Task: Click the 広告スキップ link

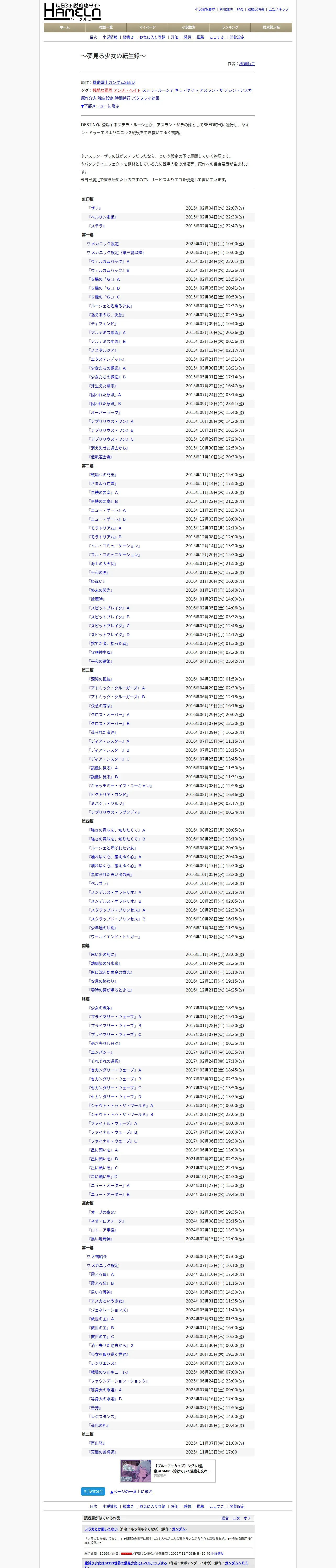Action: pos(279,9)
